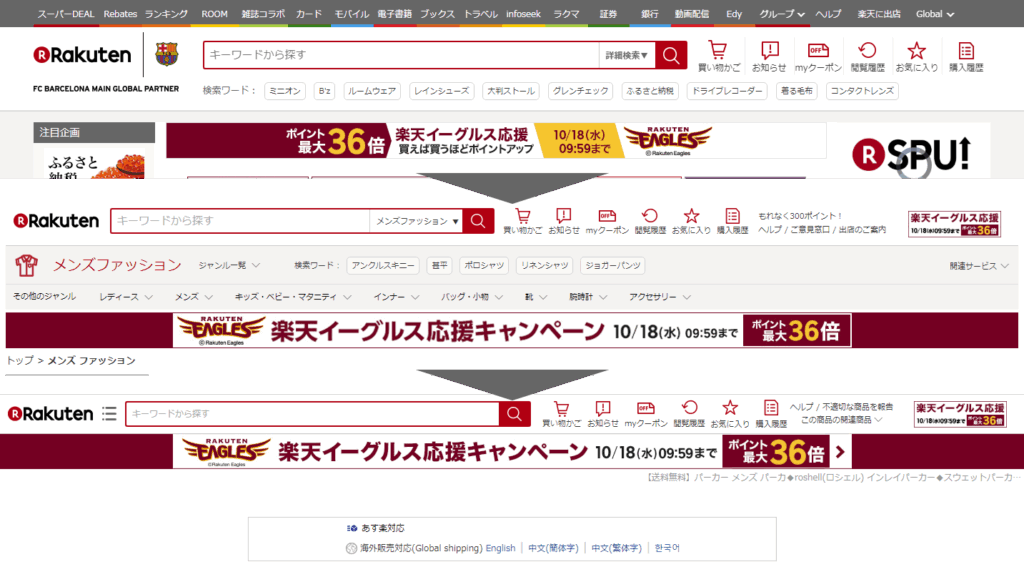Expand the レディース genre menu
This screenshot has height=572, width=1024.
coord(125,296)
